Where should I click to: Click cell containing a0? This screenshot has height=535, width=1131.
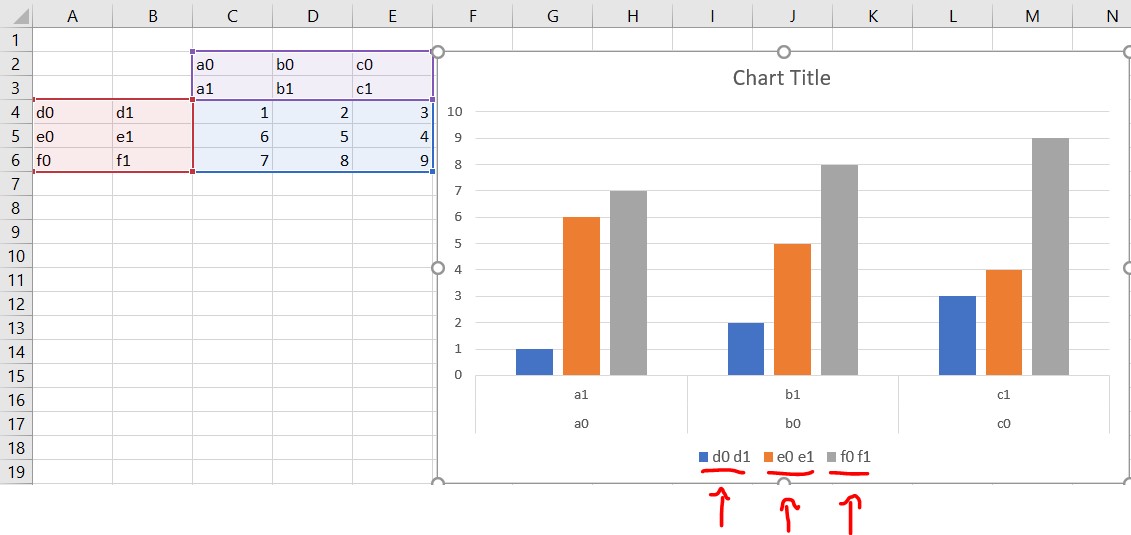click(x=232, y=64)
